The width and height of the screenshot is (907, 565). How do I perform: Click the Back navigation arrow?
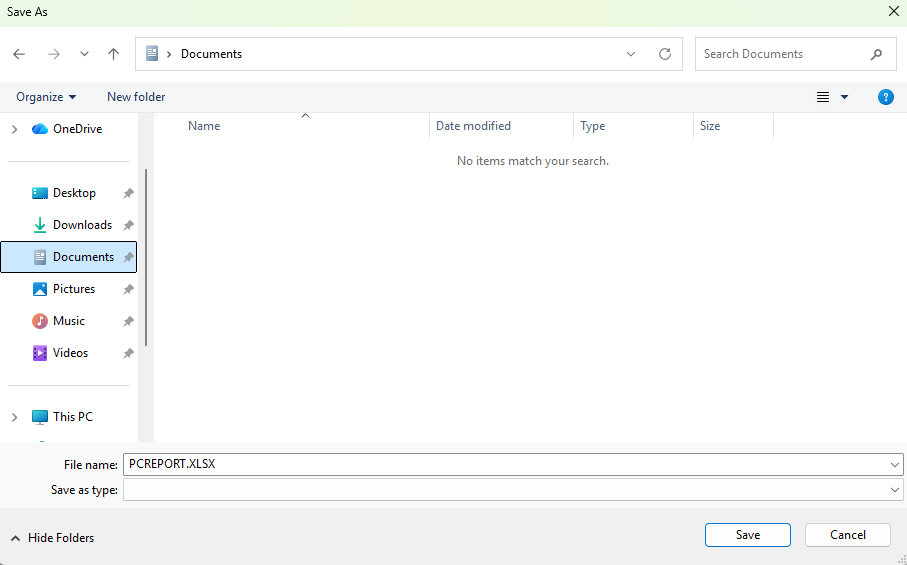(x=19, y=54)
